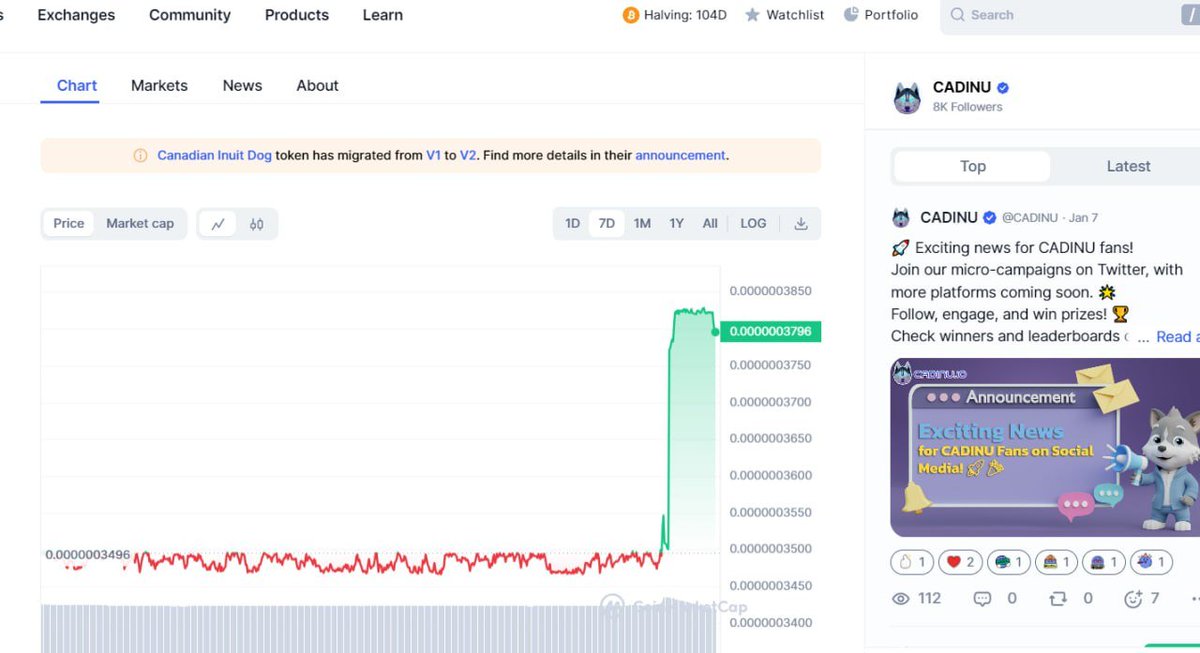Open the Products menu

pos(297,15)
